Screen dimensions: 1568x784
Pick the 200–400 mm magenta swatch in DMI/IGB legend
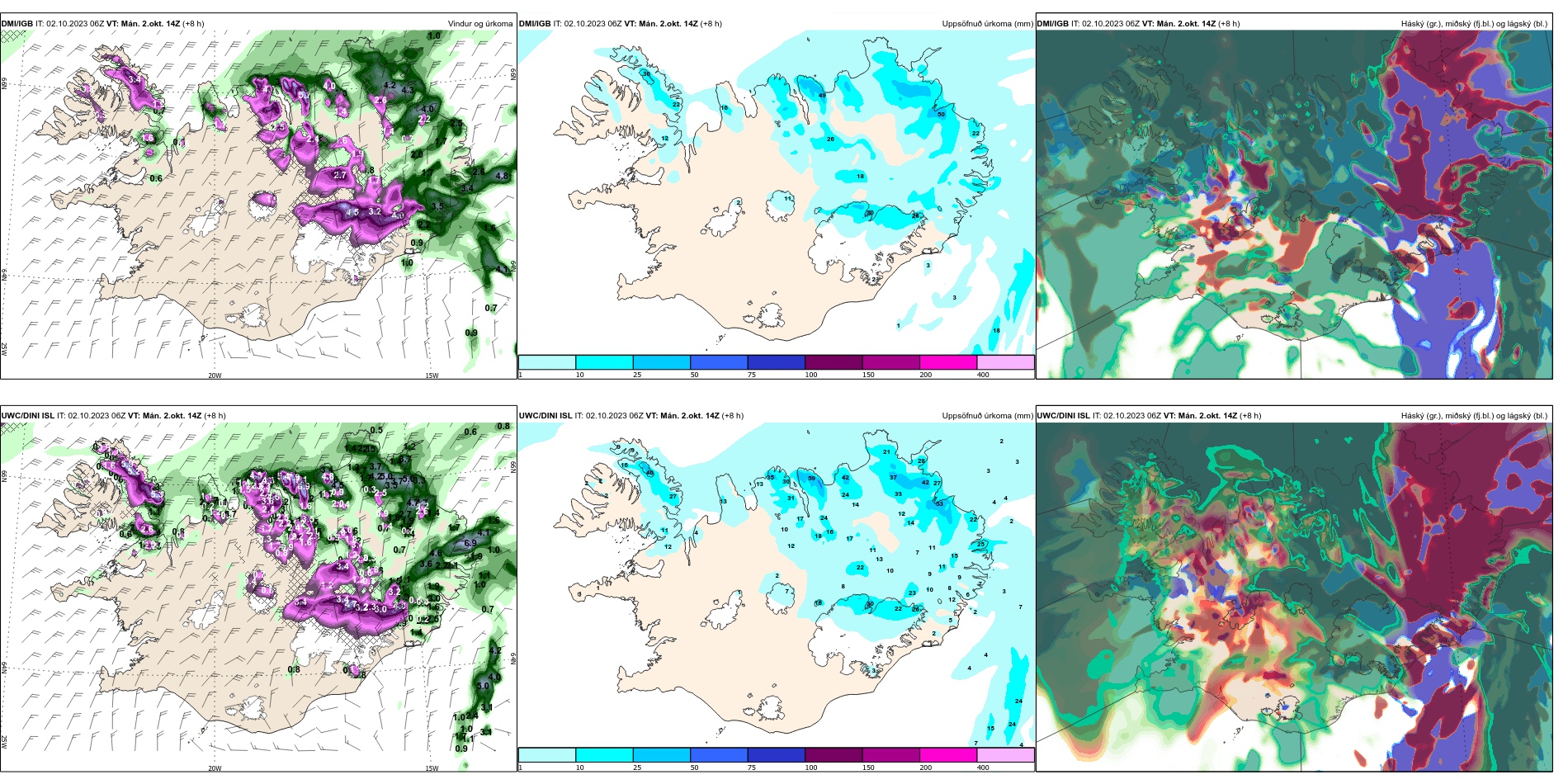point(948,362)
